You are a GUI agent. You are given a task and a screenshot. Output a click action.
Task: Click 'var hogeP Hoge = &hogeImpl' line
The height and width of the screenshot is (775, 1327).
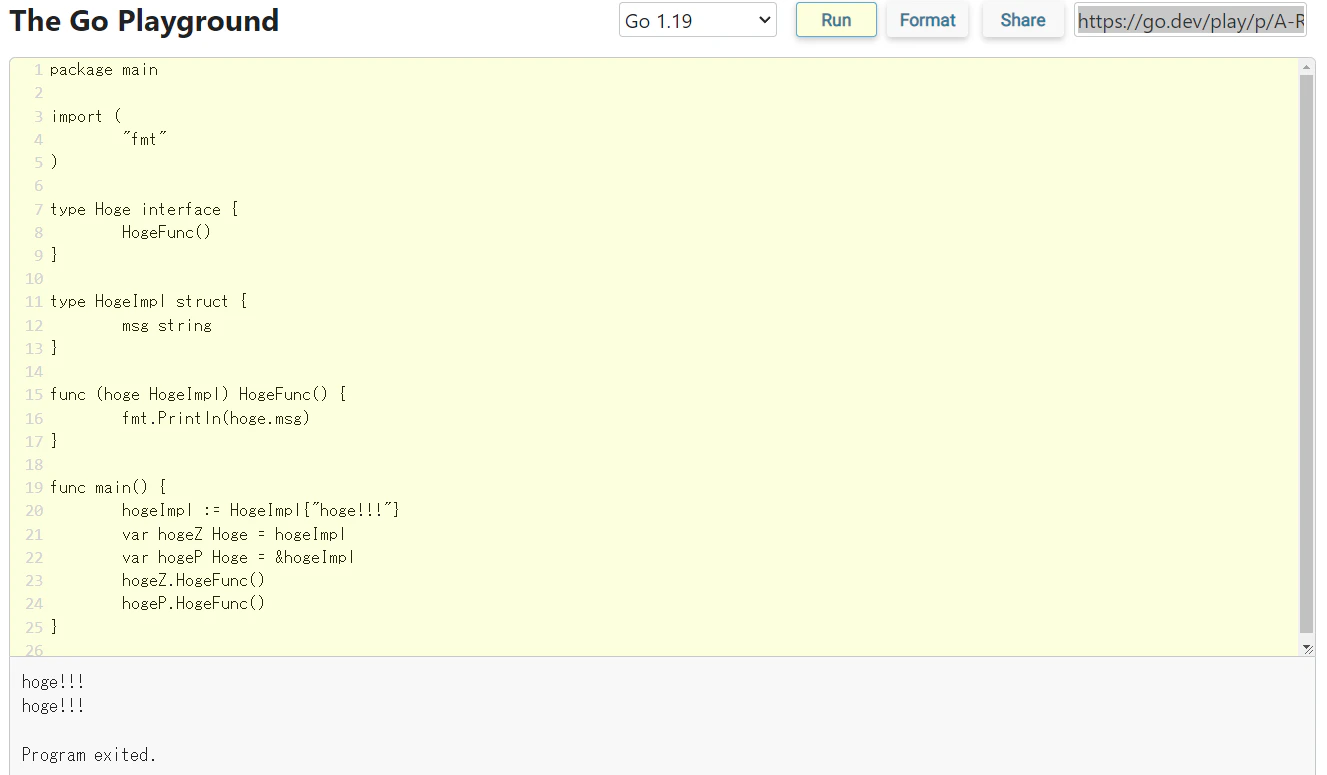(238, 557)
